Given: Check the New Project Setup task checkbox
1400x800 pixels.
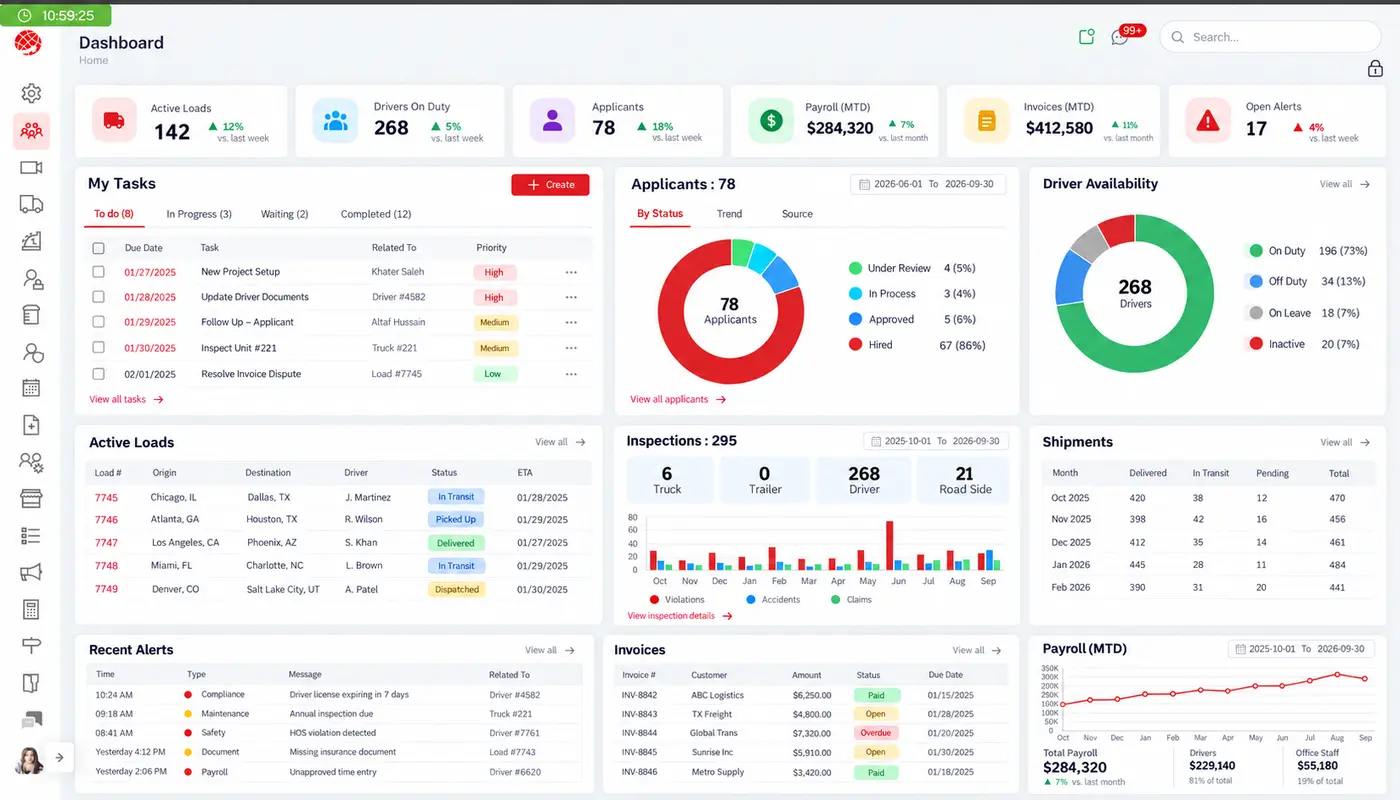Looking at the screenshot, I should pos(98,272).
